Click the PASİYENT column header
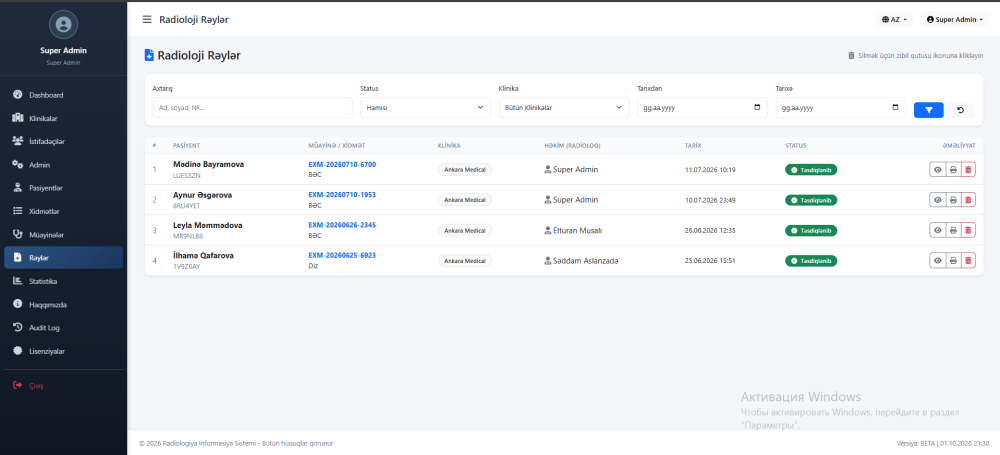The height and width of the screenshot is (455, 1000). pos(186,145)
